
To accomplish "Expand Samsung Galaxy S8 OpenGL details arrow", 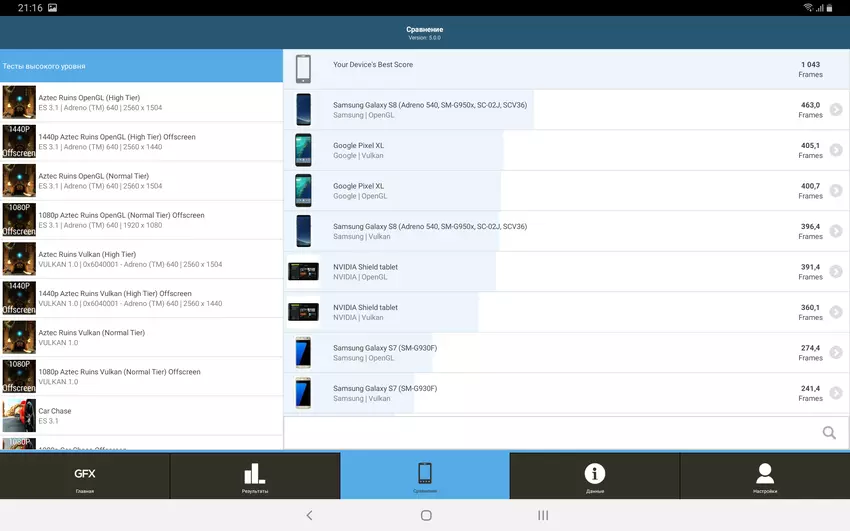I will pos(835,110).
